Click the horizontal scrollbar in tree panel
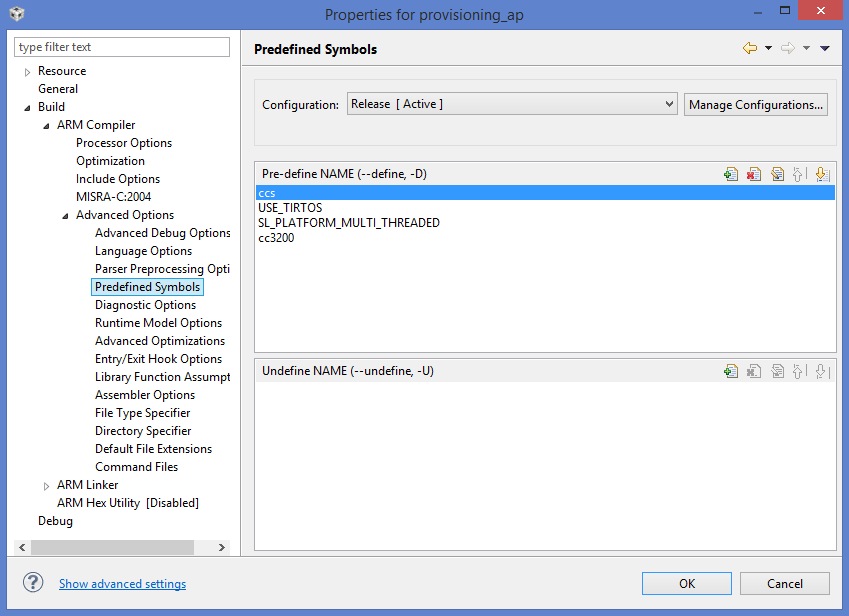The image size is (849, 616). (112, 547)
